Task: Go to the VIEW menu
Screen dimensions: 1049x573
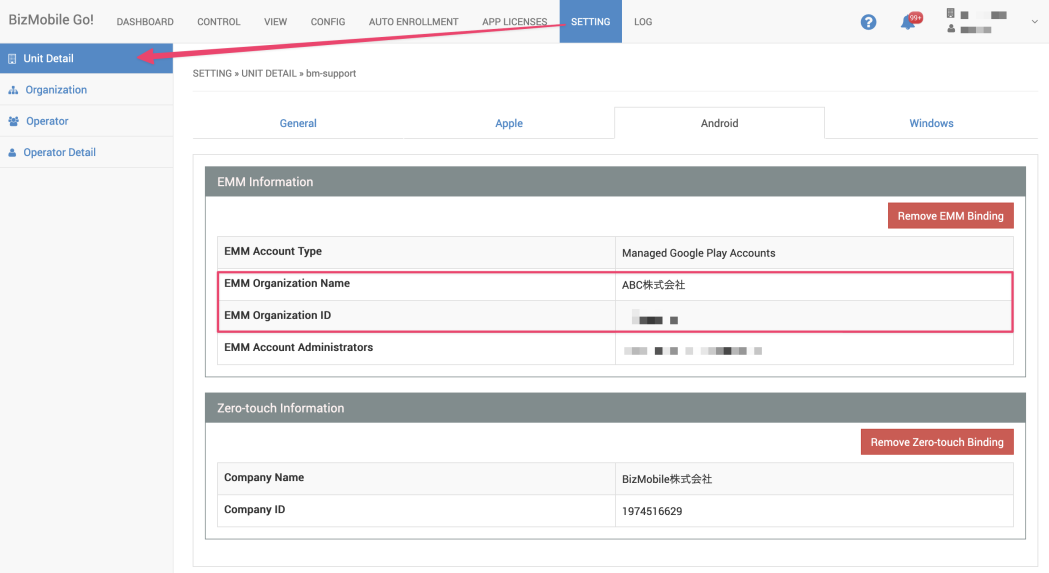Action: [275, 22]
